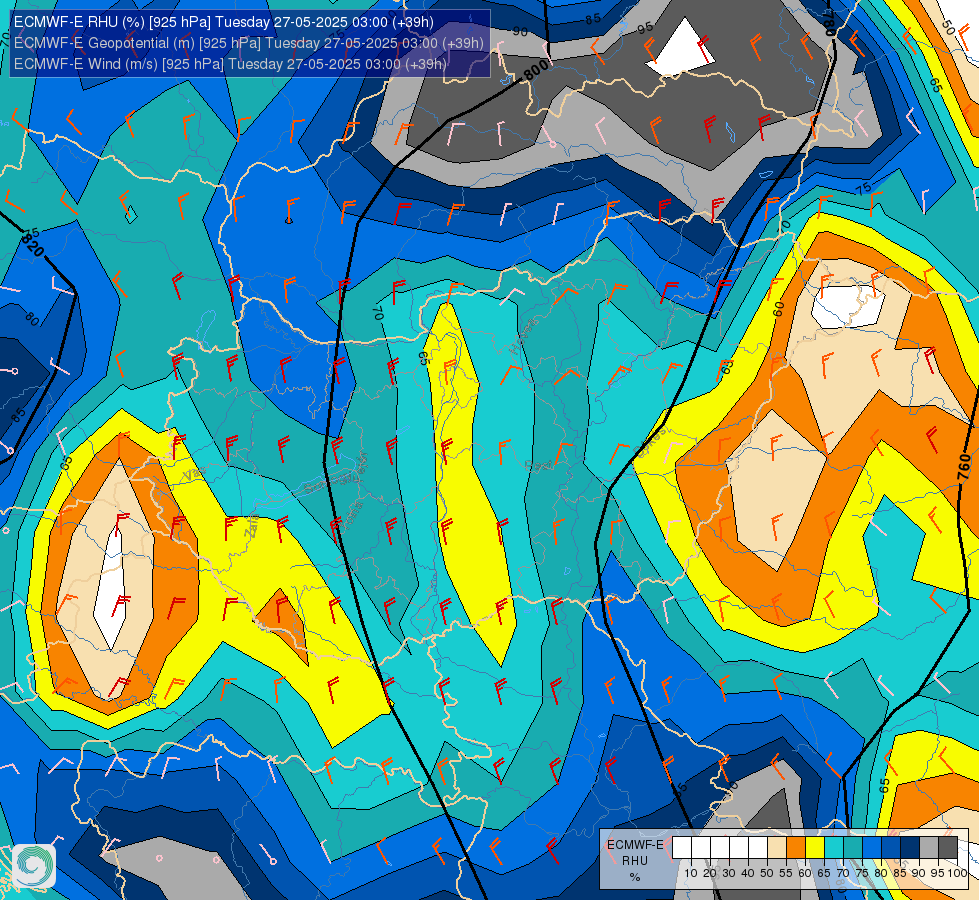Screen dimensions: 979x900
Task: Click the '100' tick label in the legend
Action: click(x=957, y=873)
